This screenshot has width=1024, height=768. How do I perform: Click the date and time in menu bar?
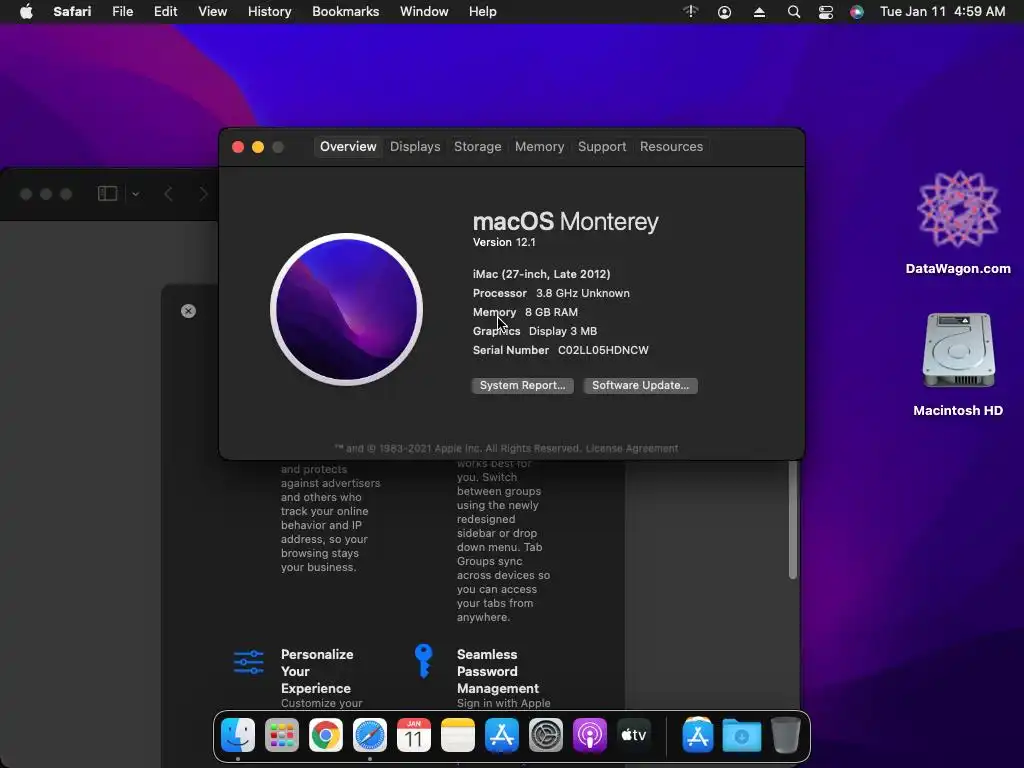tap(942, 12)
